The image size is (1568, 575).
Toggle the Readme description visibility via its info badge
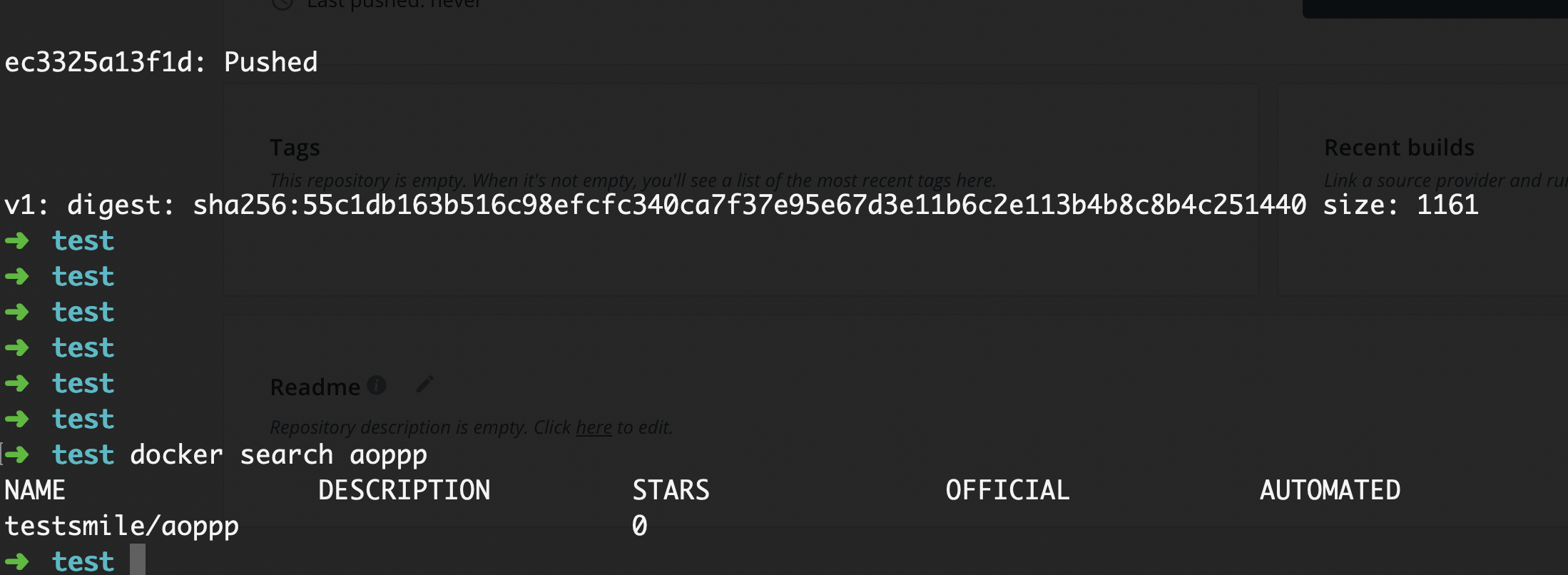[377, 385]
